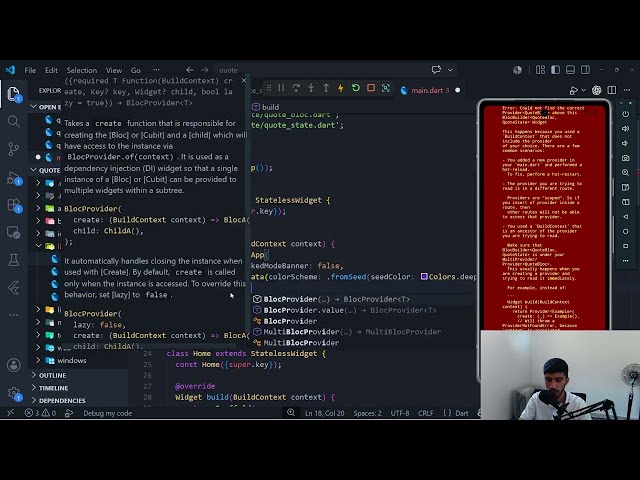Toggle the bottom panel layout
The image size is (640, 480).
click(x=570, y=70)
